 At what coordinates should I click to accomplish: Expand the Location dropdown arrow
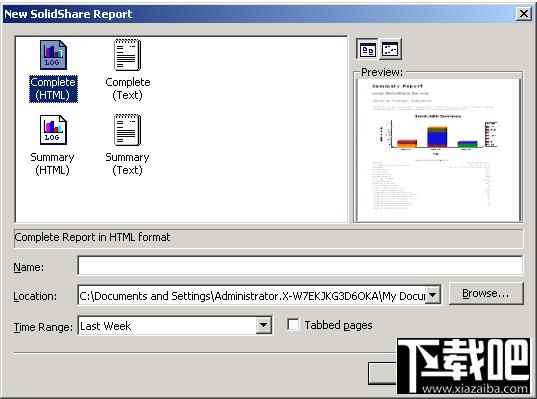point(433,295)
